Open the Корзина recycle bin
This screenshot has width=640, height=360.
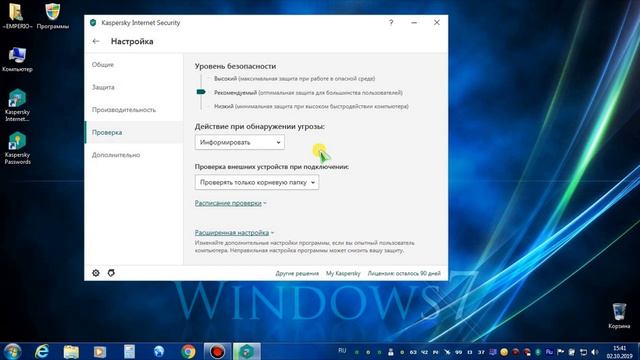click(x=619, y=316)
